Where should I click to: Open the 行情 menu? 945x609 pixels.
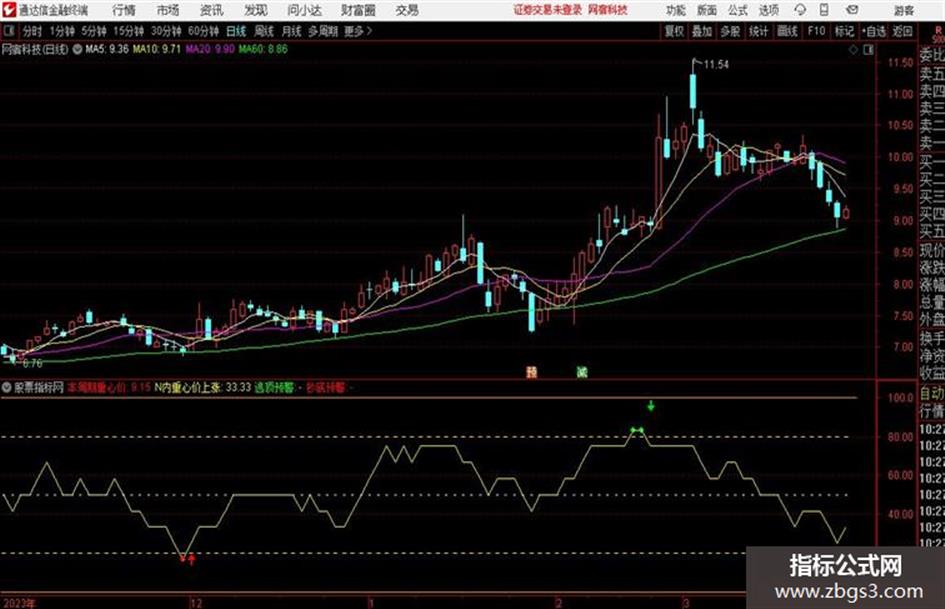(124, 10)
